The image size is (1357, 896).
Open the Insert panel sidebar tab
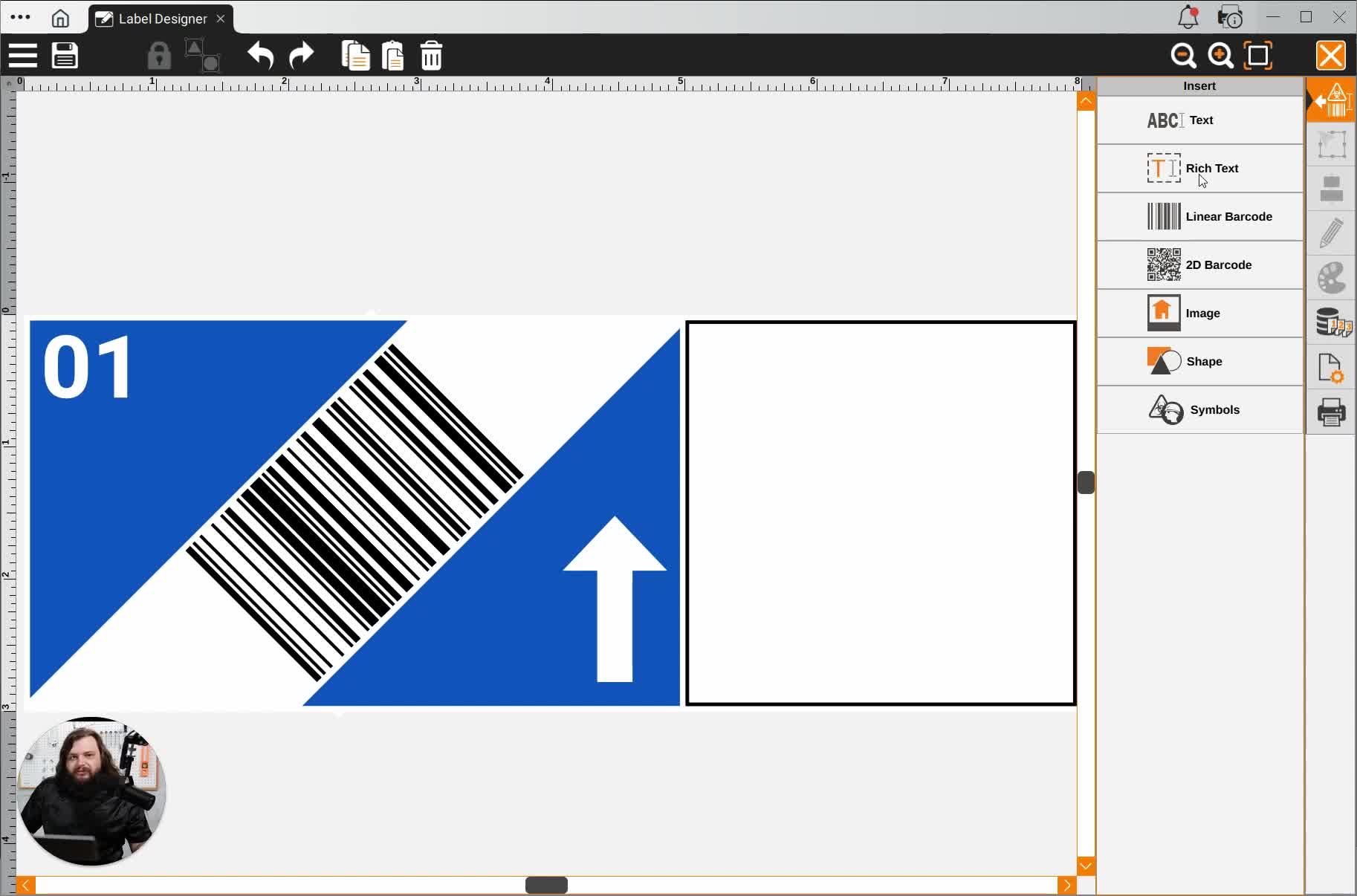(x=1331, y=100)
